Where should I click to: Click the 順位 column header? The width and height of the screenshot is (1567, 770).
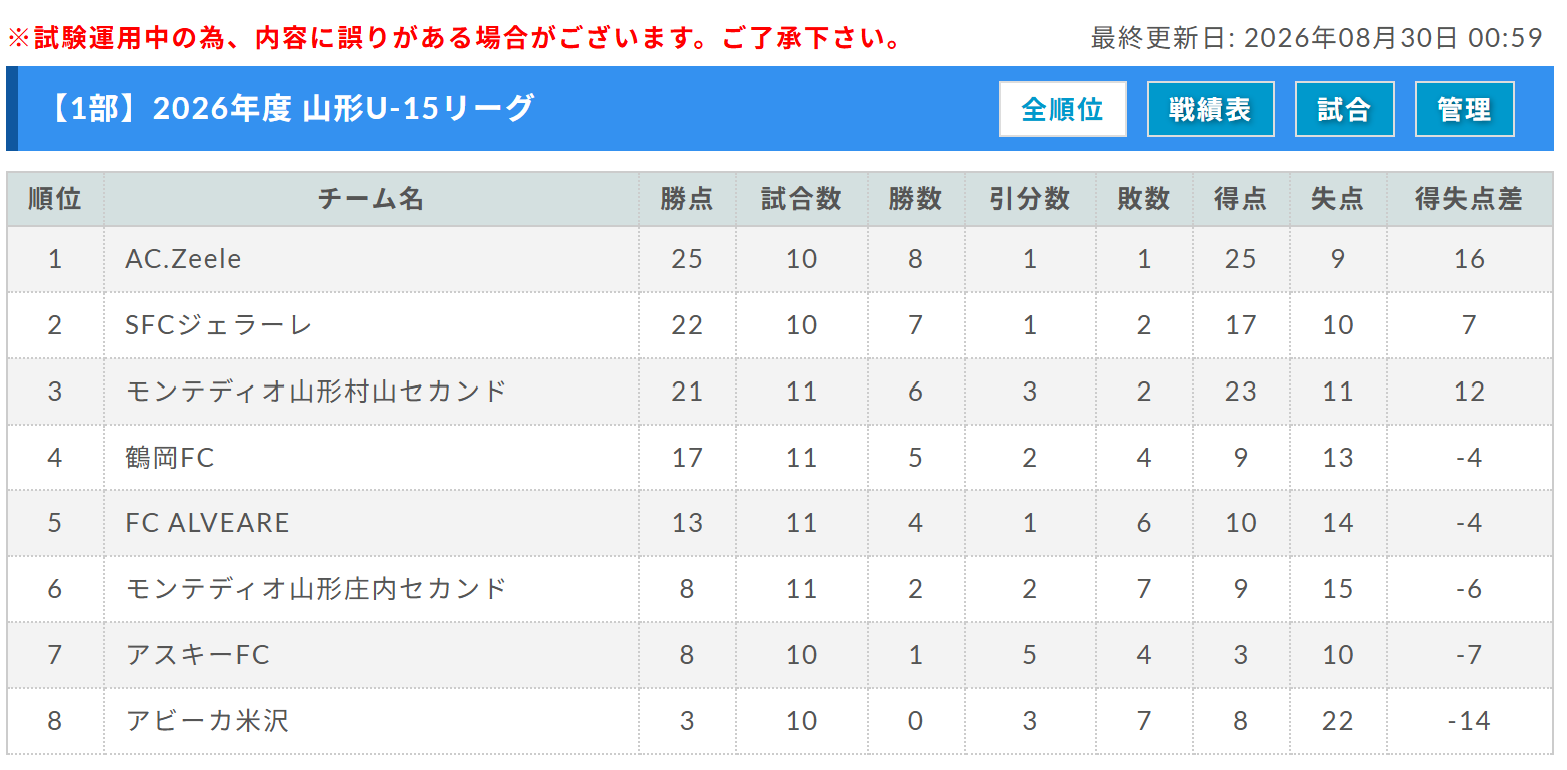pyautogui.click(x=55, y=199)
